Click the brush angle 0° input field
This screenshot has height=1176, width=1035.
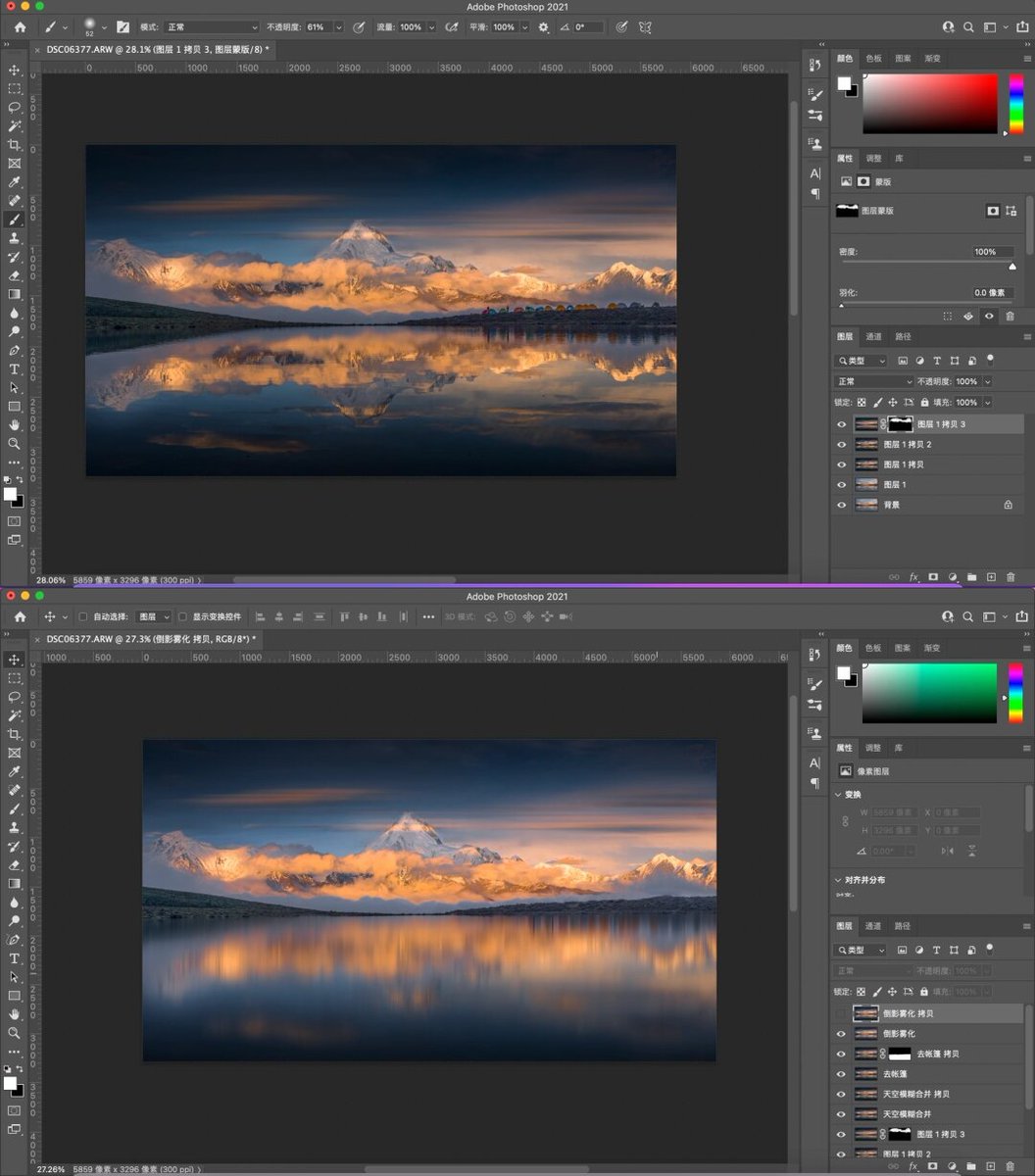587,27
